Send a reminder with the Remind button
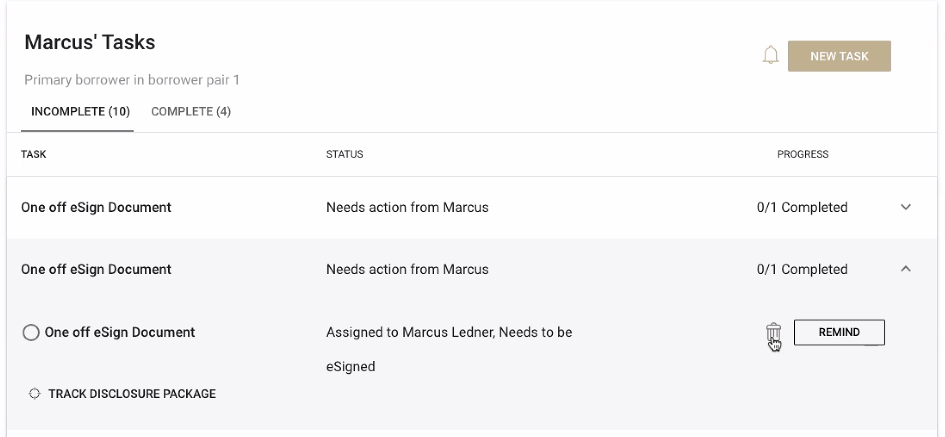The height and width of the screenshot is (437, 945). [839, 333]
